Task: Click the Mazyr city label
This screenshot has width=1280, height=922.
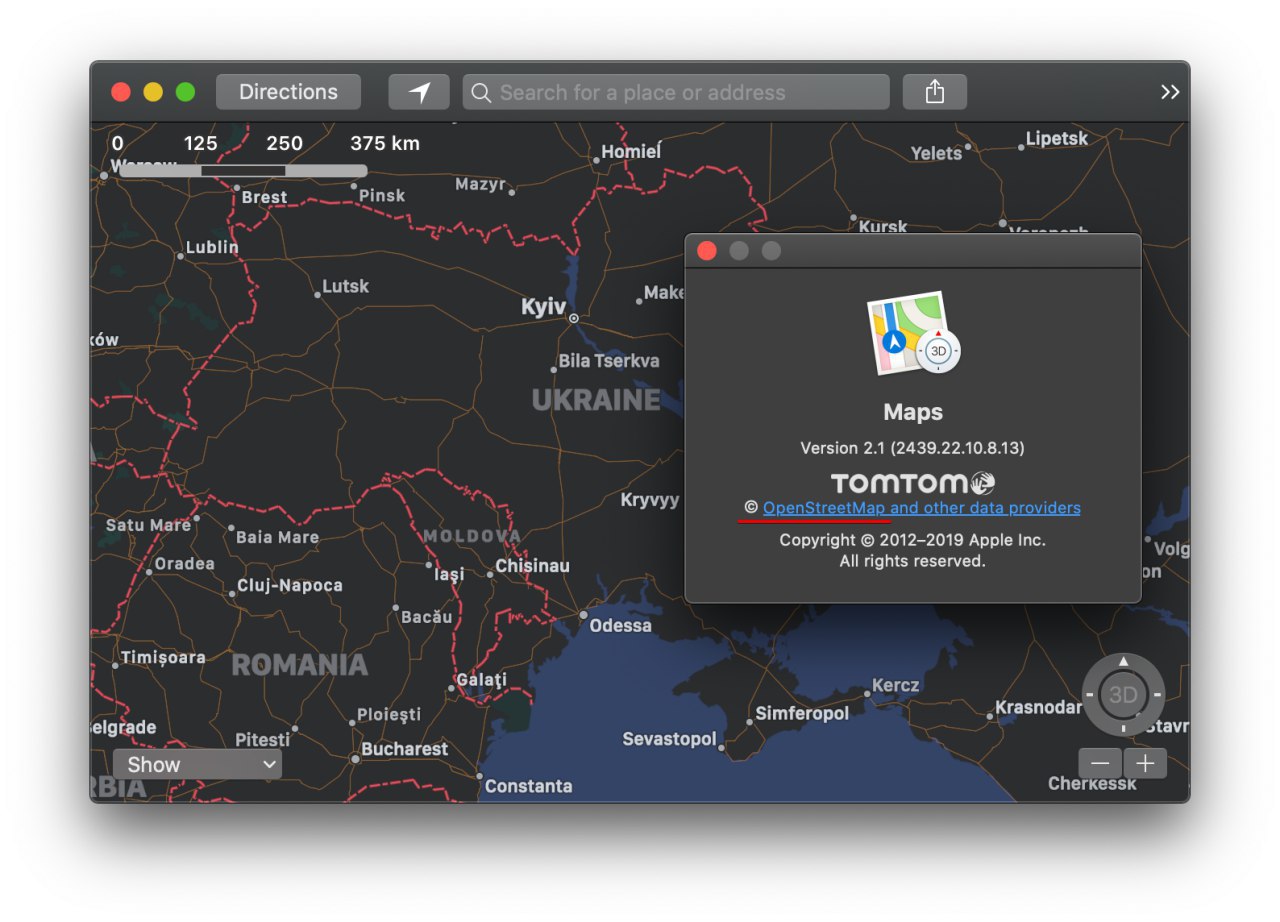Action: pos(480,184)
